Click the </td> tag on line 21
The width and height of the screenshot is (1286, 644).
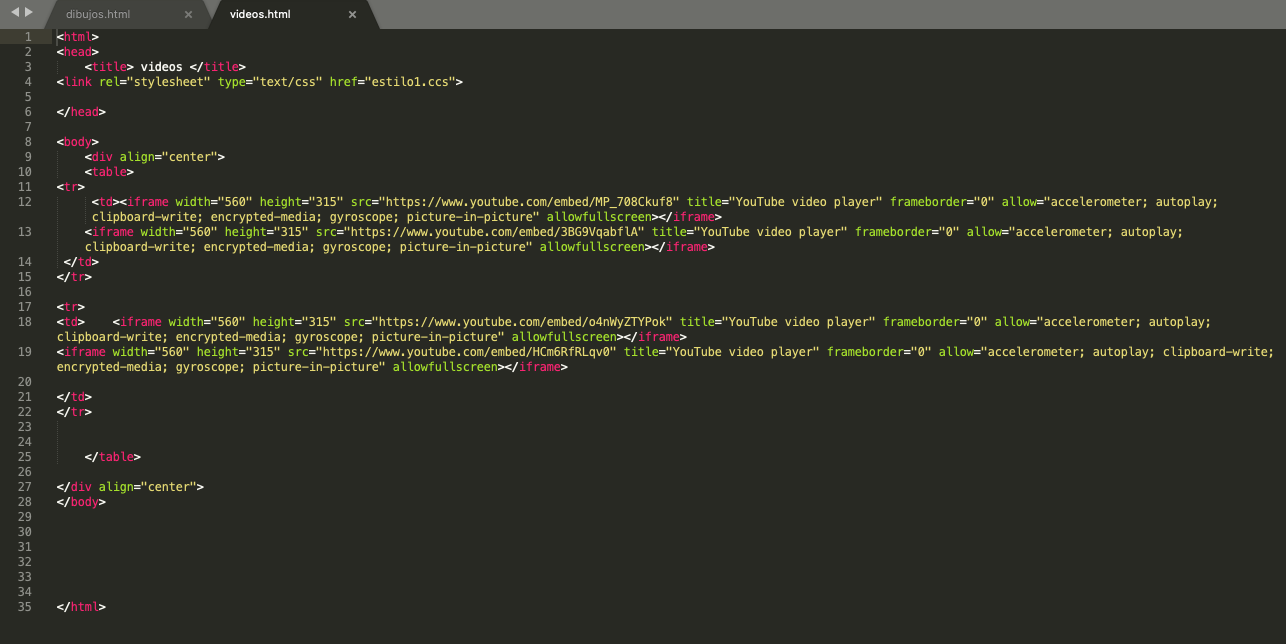tap(74, 397)
